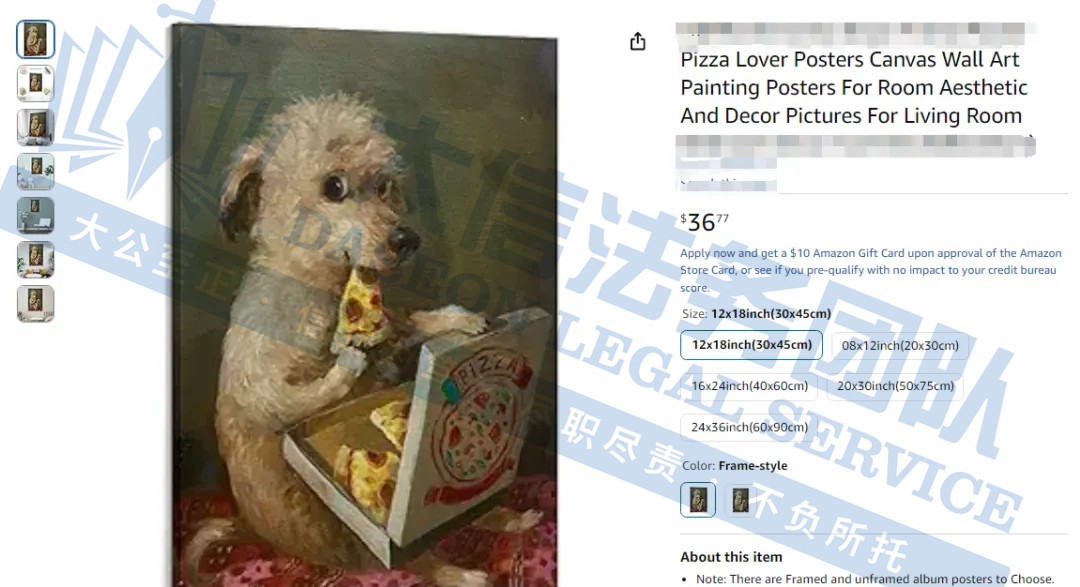Select the fifth product thumbnail
This screenshot has width=1080, height=587.
[35, 216]
